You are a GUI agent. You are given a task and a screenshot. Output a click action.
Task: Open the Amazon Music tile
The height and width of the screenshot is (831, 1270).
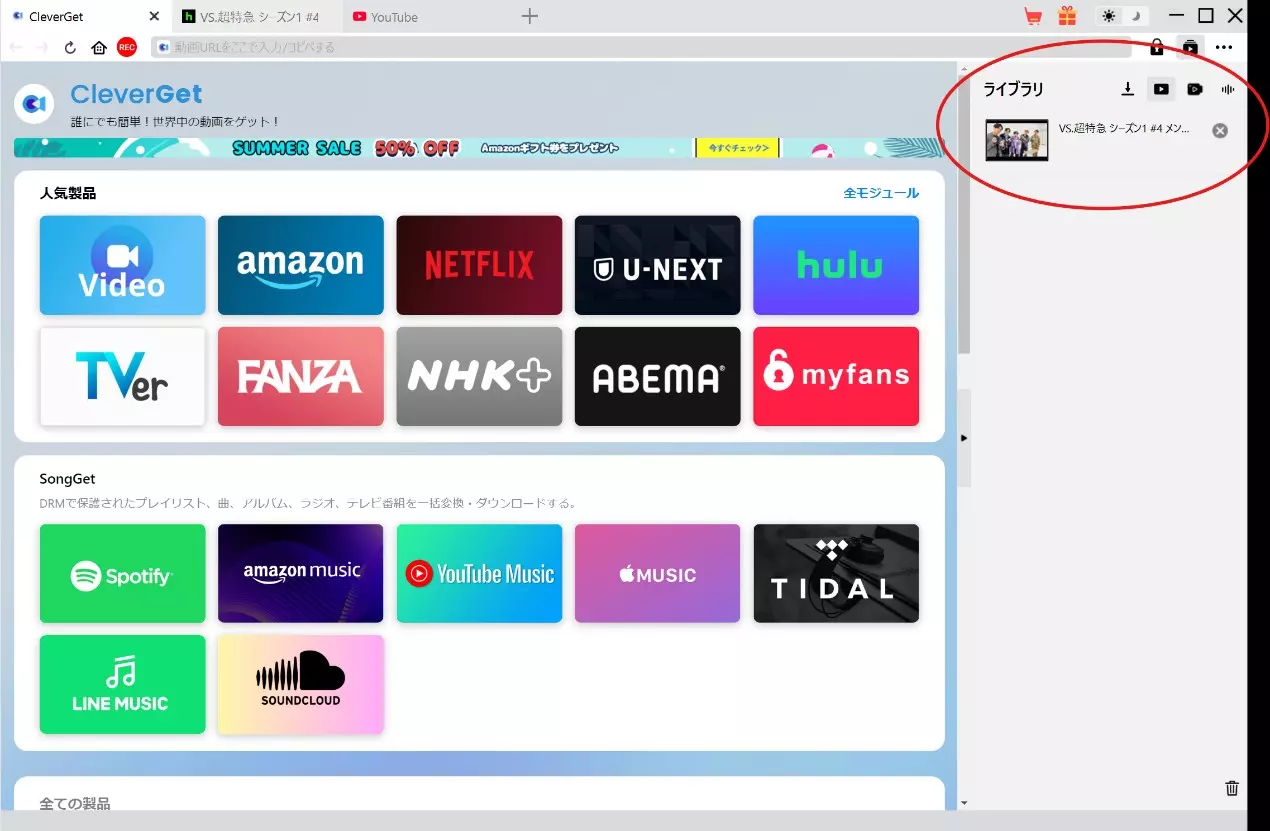point(300,573)
